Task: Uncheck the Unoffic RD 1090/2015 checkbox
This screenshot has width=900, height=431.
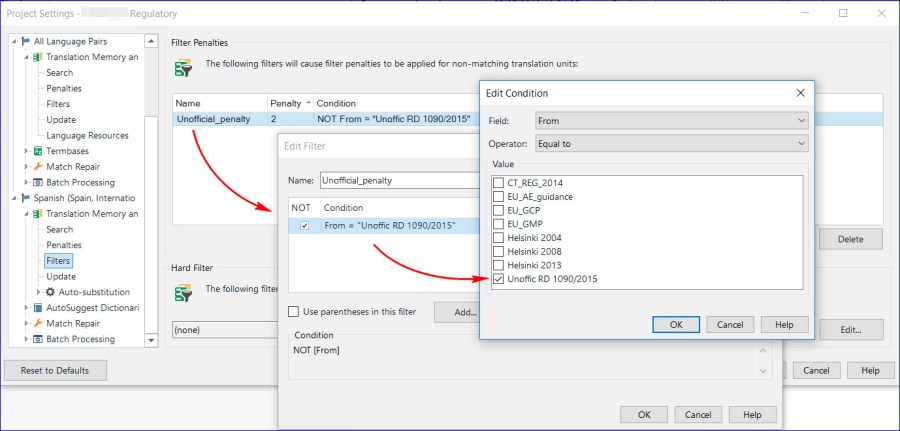Action: coord(499,280)
